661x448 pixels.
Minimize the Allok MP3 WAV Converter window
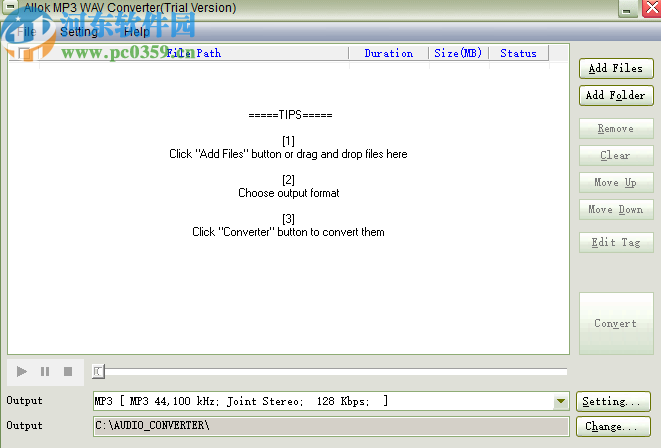627,8
